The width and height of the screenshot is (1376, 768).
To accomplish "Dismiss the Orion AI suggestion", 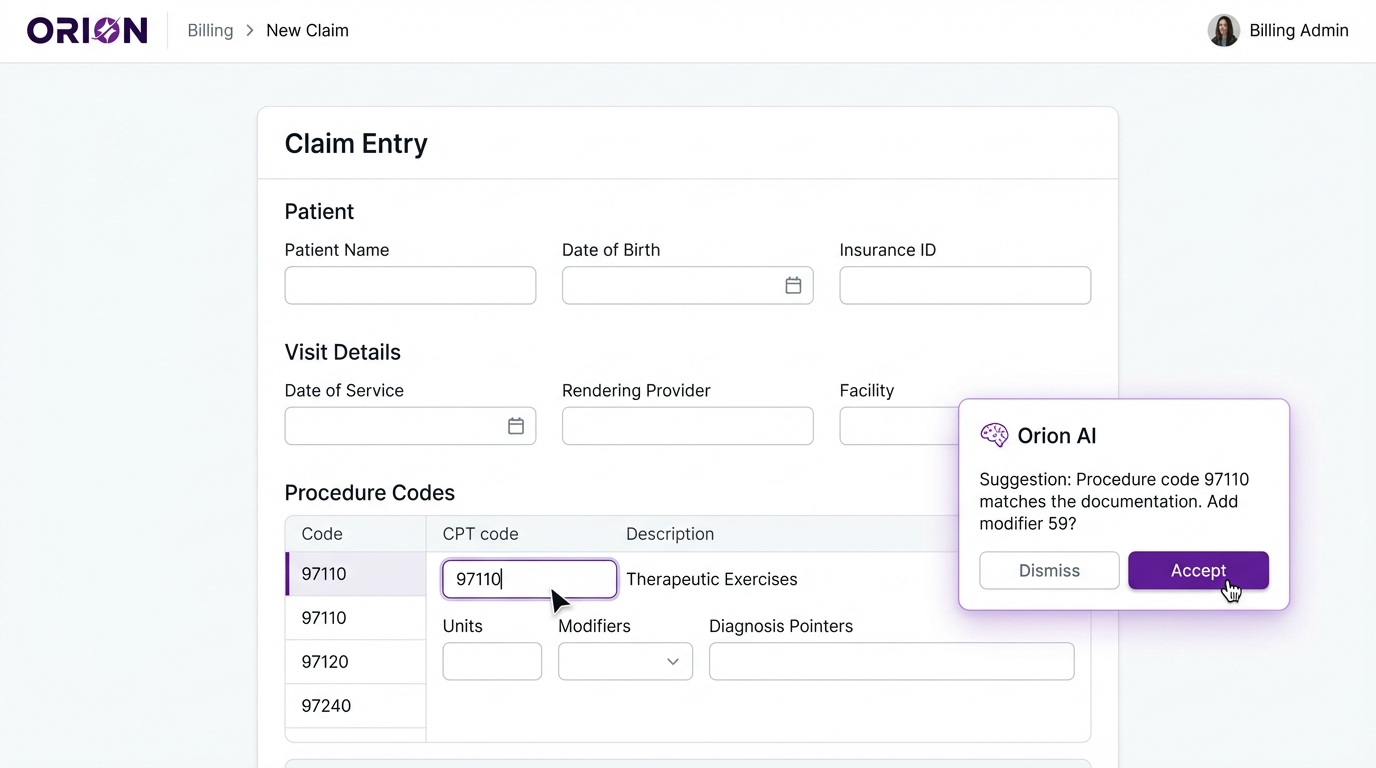I will pyautogui.click(x=1049, y=570).
